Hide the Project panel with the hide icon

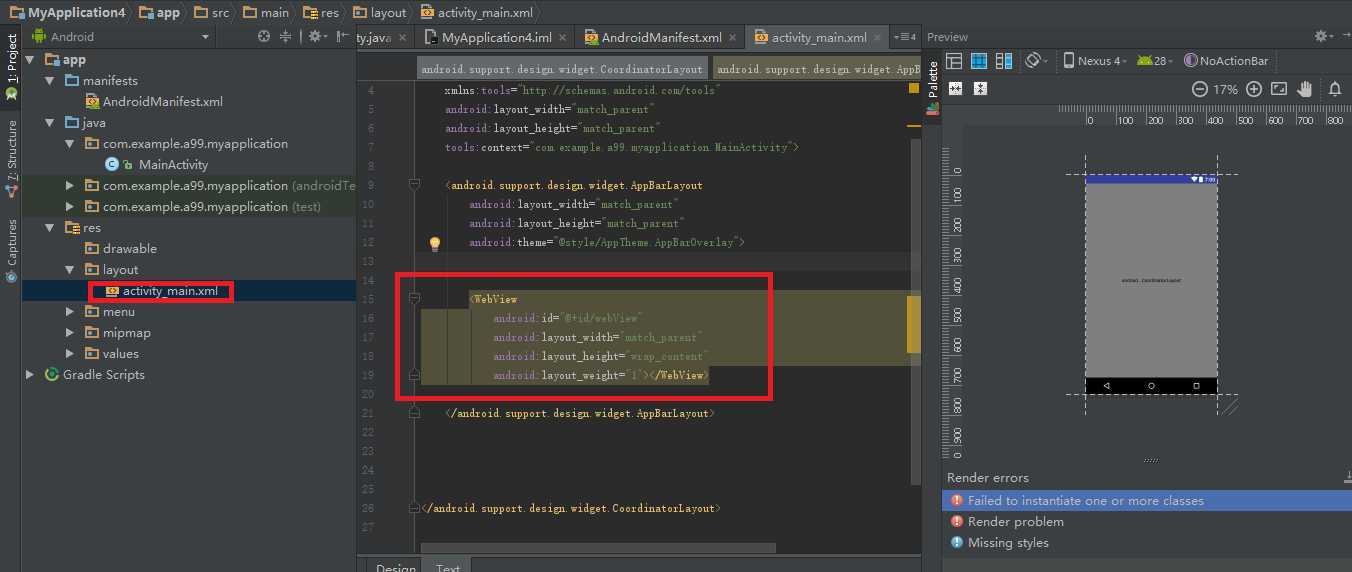(342, 36)
